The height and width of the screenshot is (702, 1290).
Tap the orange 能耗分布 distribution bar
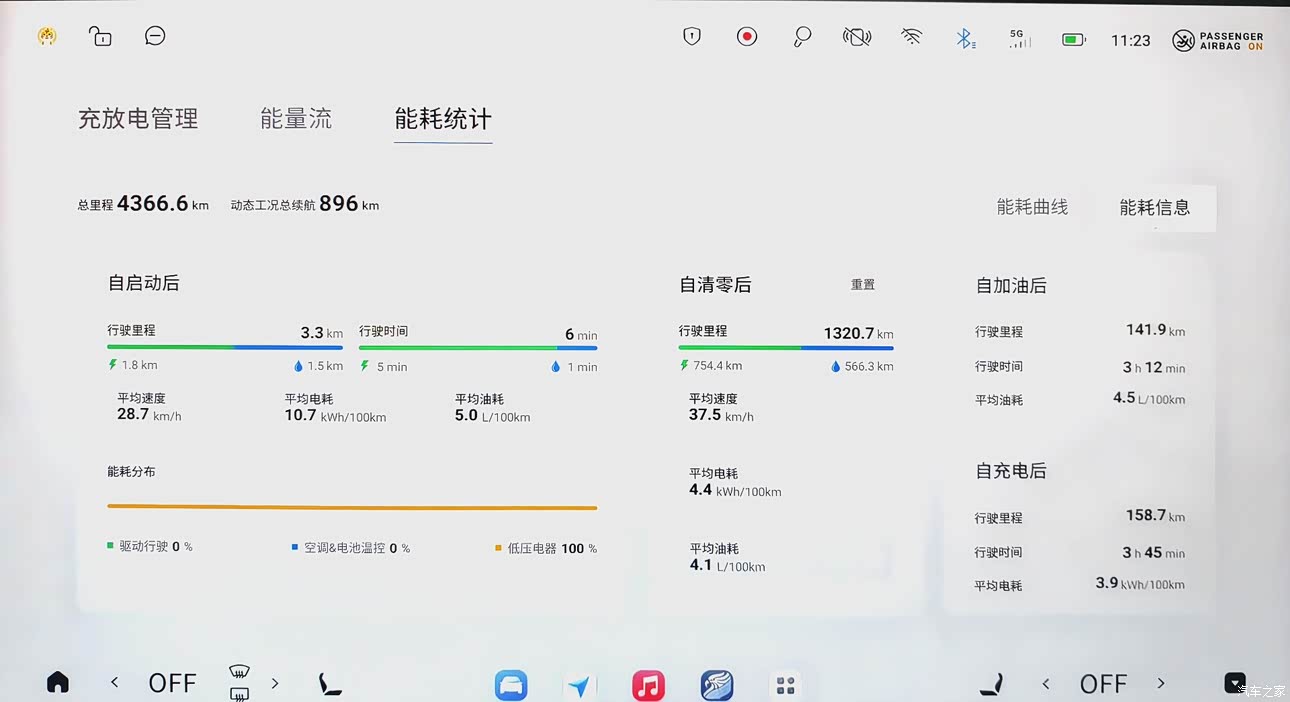click(352, 507)
